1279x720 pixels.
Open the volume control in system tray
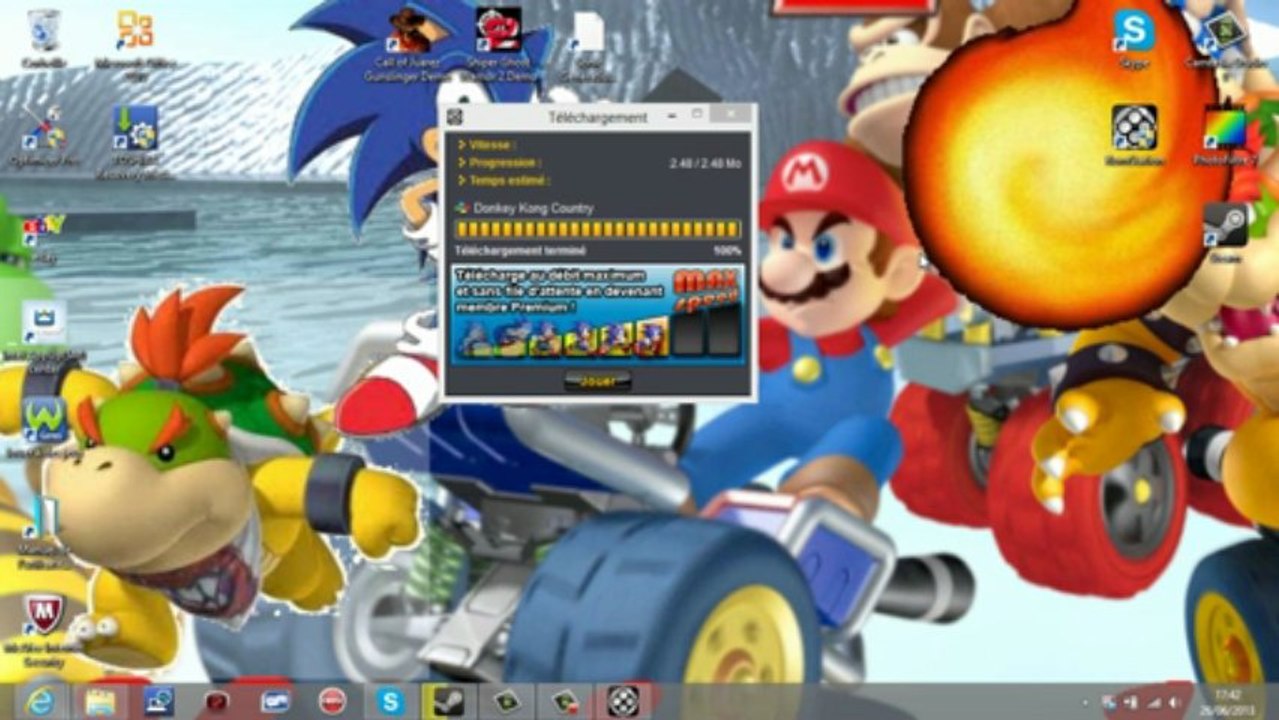(x=1173, y=701)
